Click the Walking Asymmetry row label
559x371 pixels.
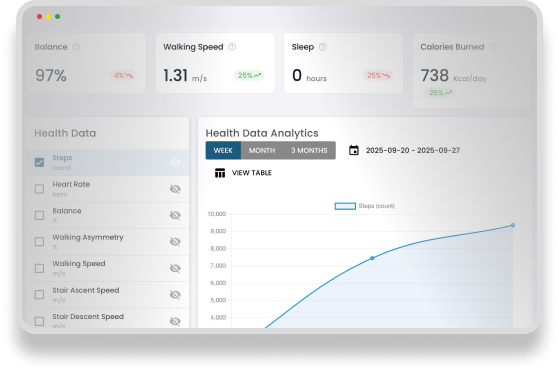88,237
